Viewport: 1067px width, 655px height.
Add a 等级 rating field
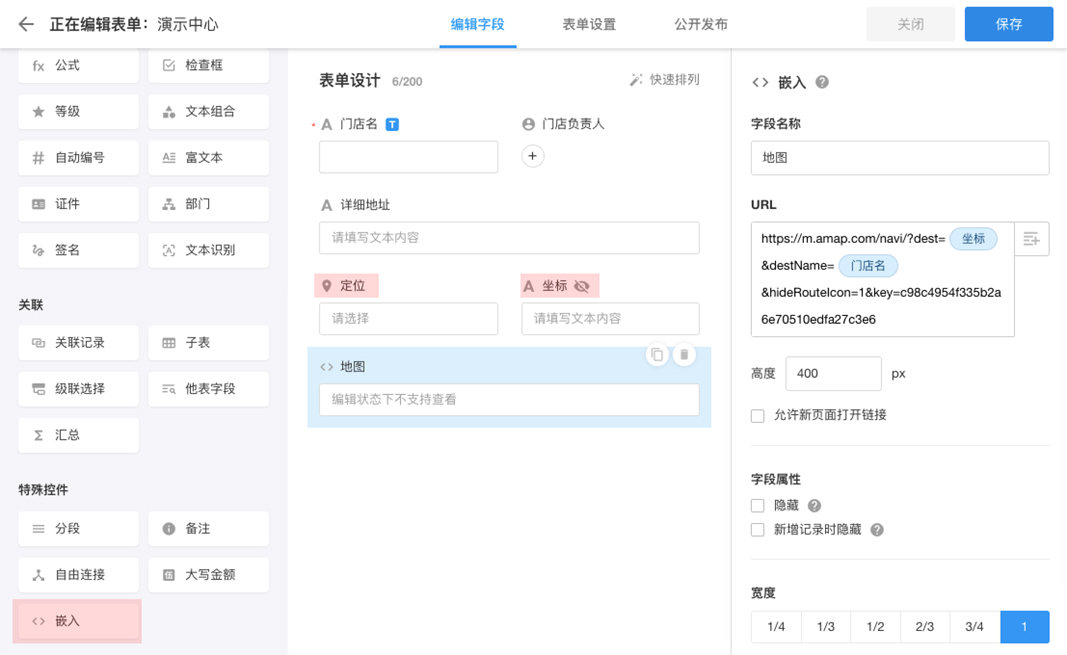coord(78,112)
